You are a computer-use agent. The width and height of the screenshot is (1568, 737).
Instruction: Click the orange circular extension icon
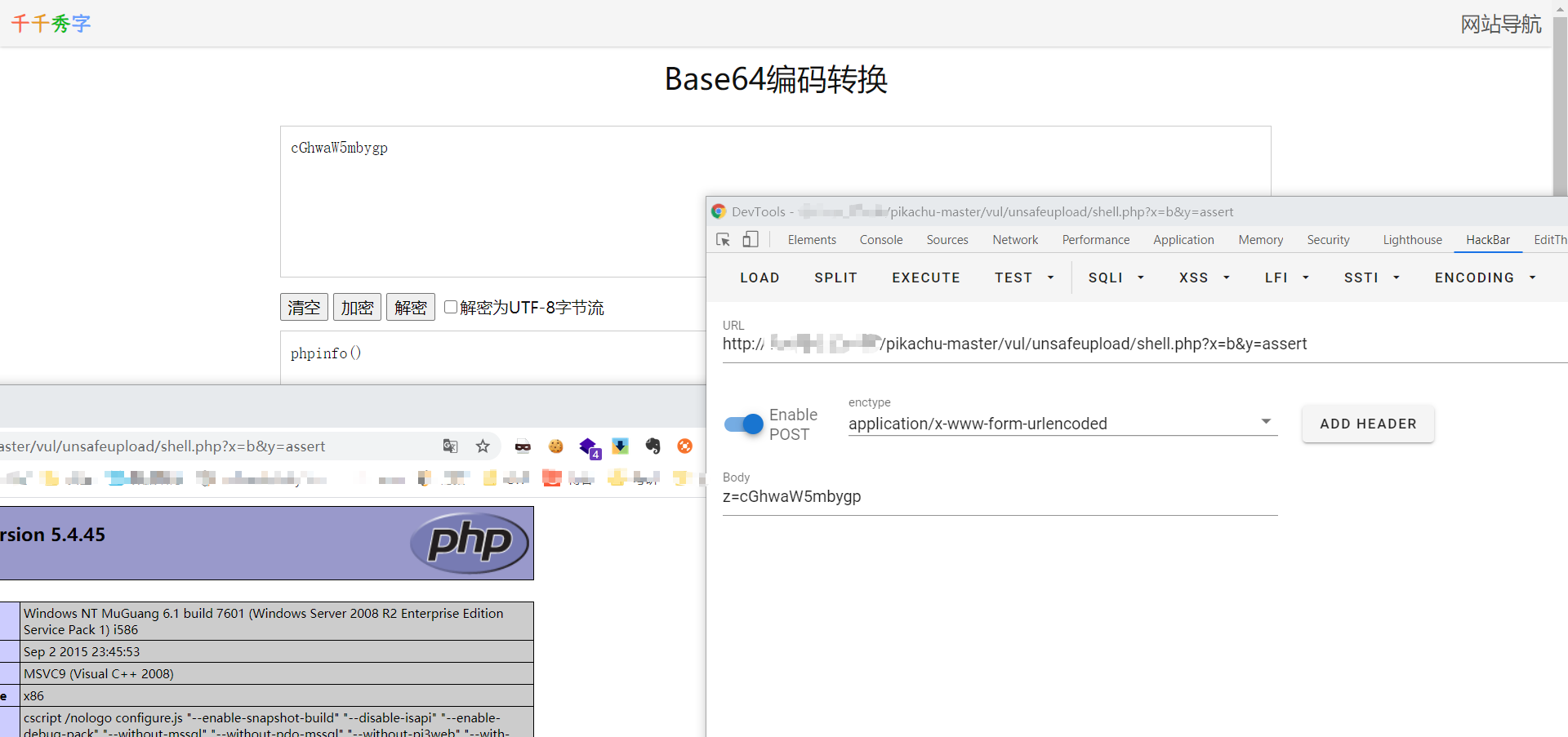[685, 446]
